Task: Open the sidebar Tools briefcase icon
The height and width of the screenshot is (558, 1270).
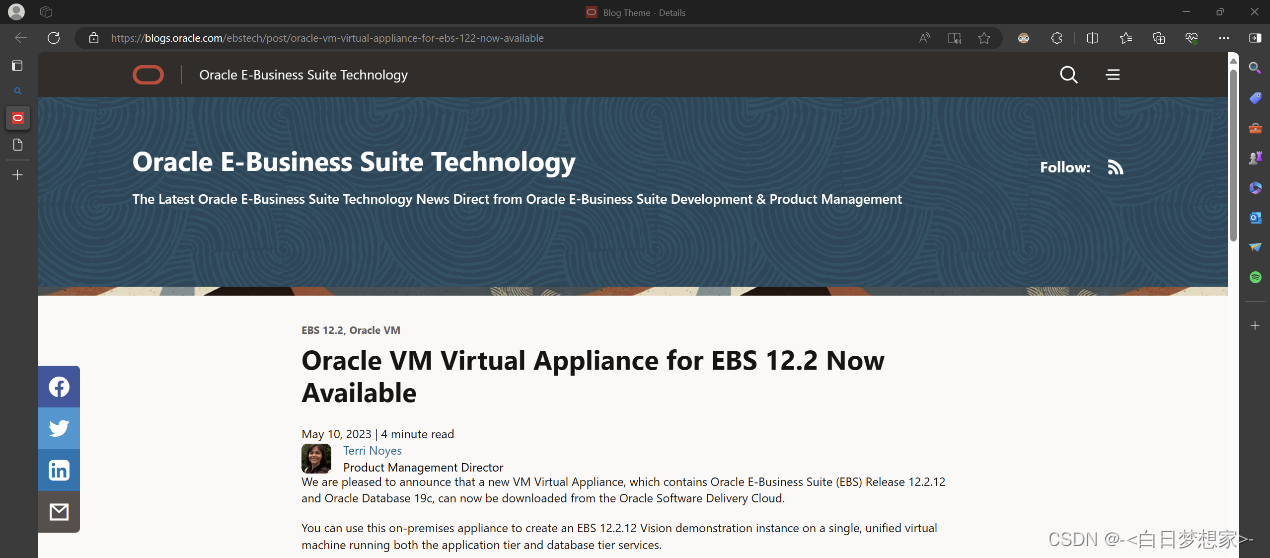Action: tap(1255, 128)
